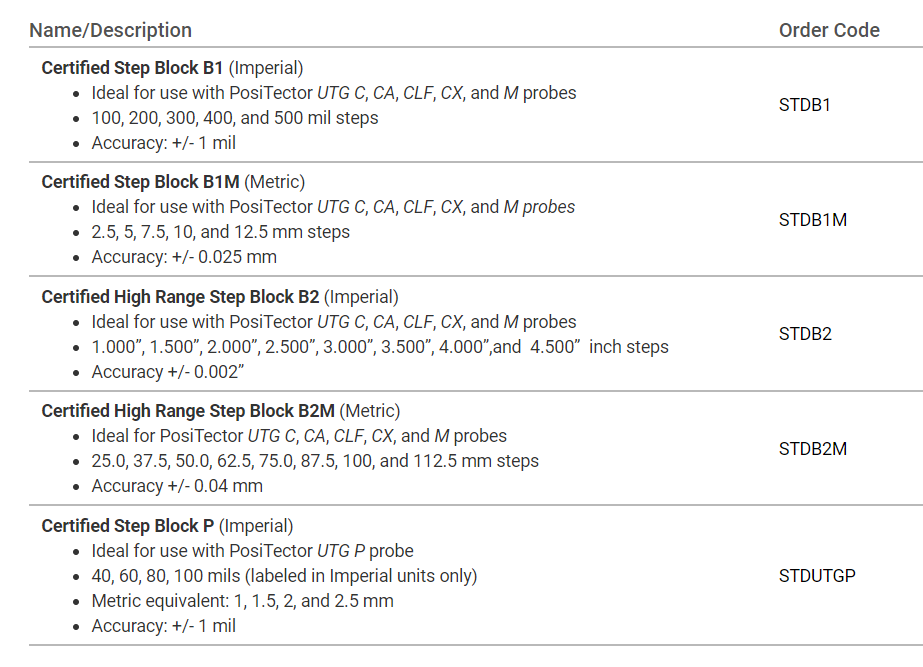Click the inch steps line for block B2

pyautogui.click(x=380, y=347)
